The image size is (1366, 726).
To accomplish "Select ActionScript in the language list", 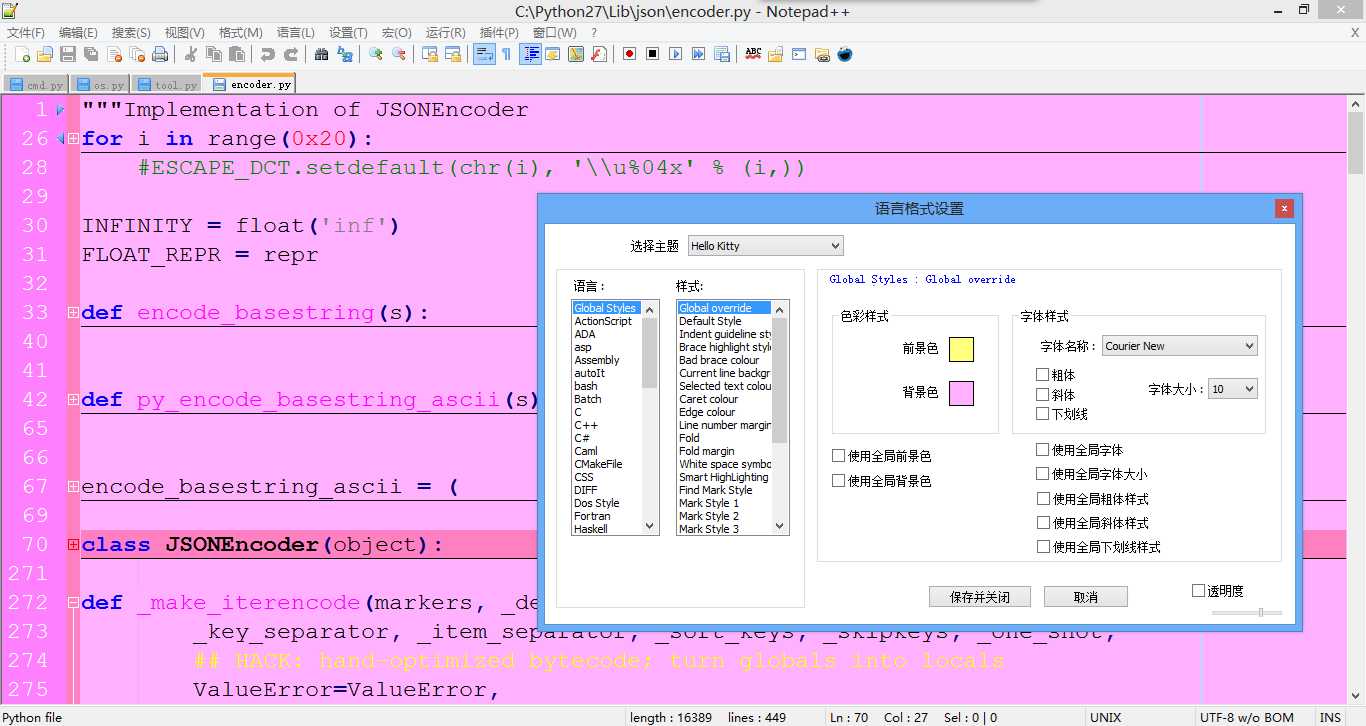I will coord(607,321).
